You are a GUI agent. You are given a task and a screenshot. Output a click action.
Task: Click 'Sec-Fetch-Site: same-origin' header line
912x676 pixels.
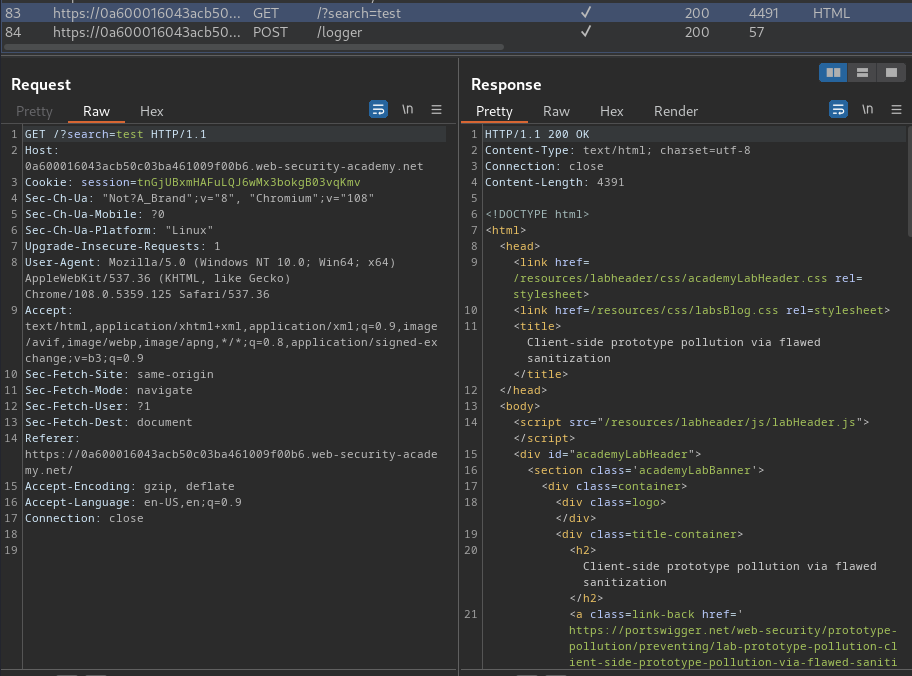coord(119,375)
